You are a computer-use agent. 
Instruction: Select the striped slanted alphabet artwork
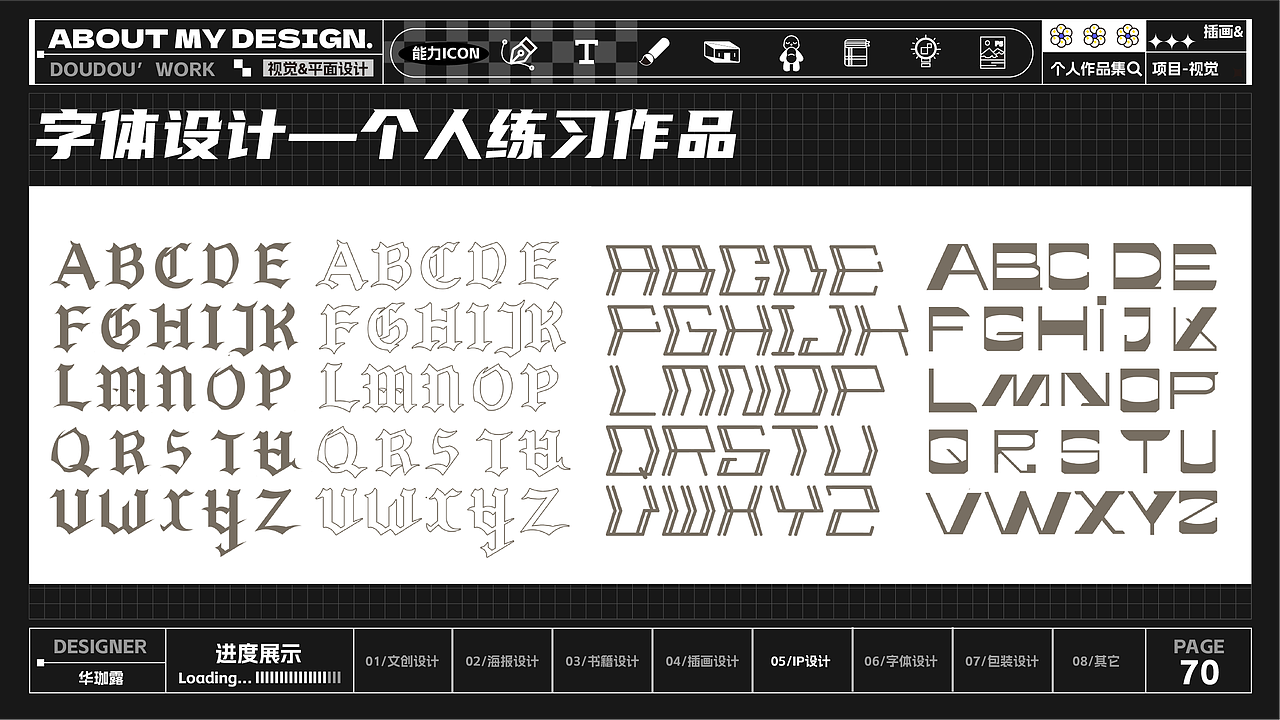pos(756,390)
